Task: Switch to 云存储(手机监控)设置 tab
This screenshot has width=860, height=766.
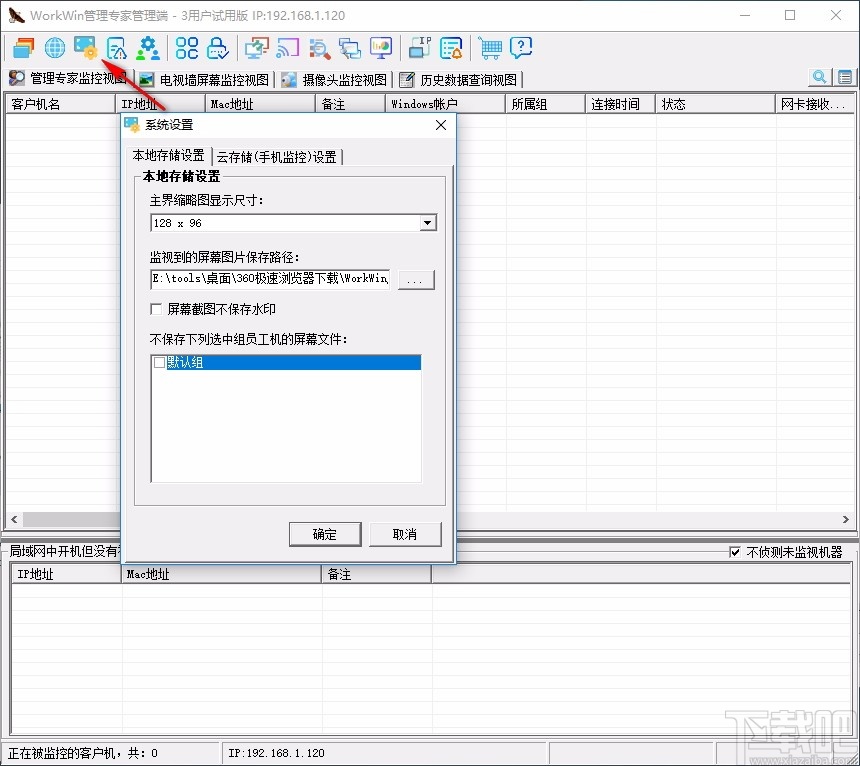Action: coord(276,156)
